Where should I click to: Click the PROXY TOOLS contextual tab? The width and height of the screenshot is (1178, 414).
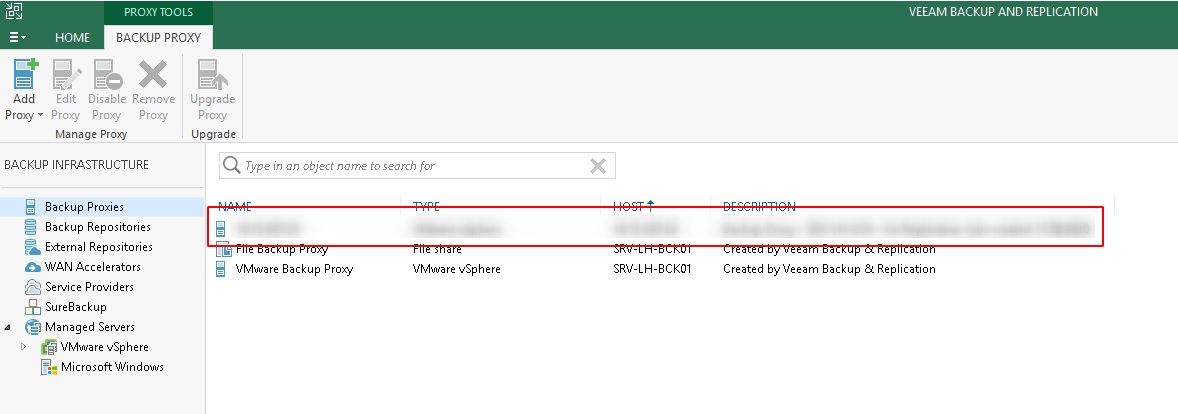(159, 12)
